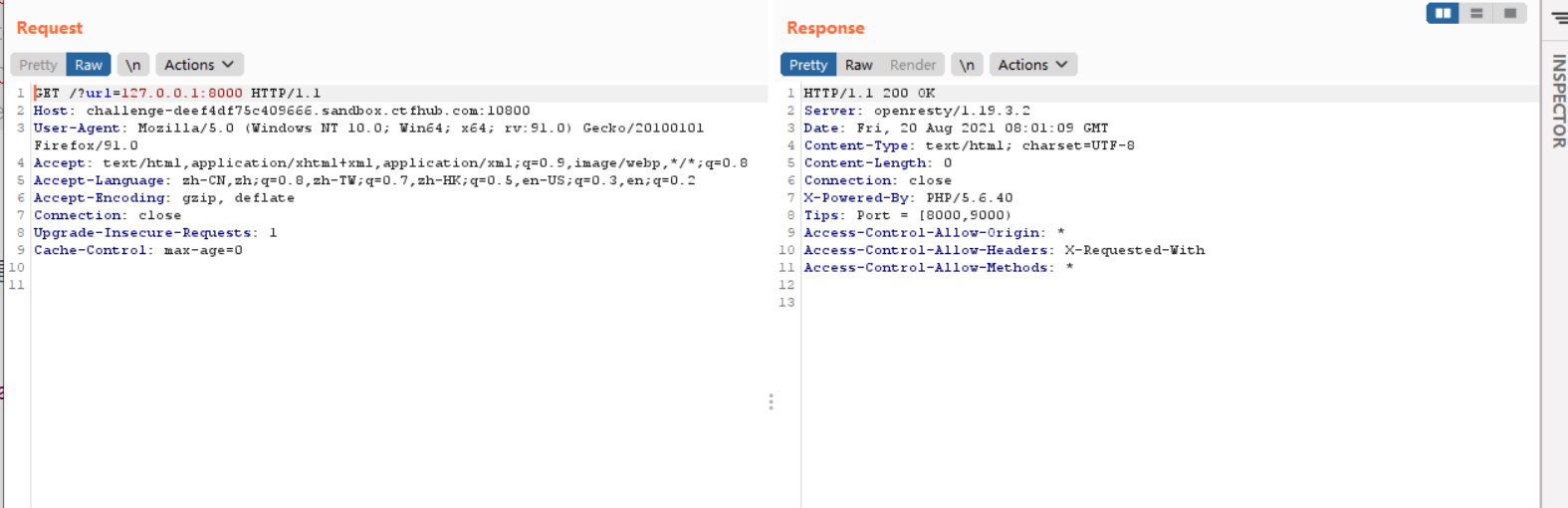Click the Access-Control-Allow-Methods line
The image size is (1568, 508).
[x=939, y=267]
